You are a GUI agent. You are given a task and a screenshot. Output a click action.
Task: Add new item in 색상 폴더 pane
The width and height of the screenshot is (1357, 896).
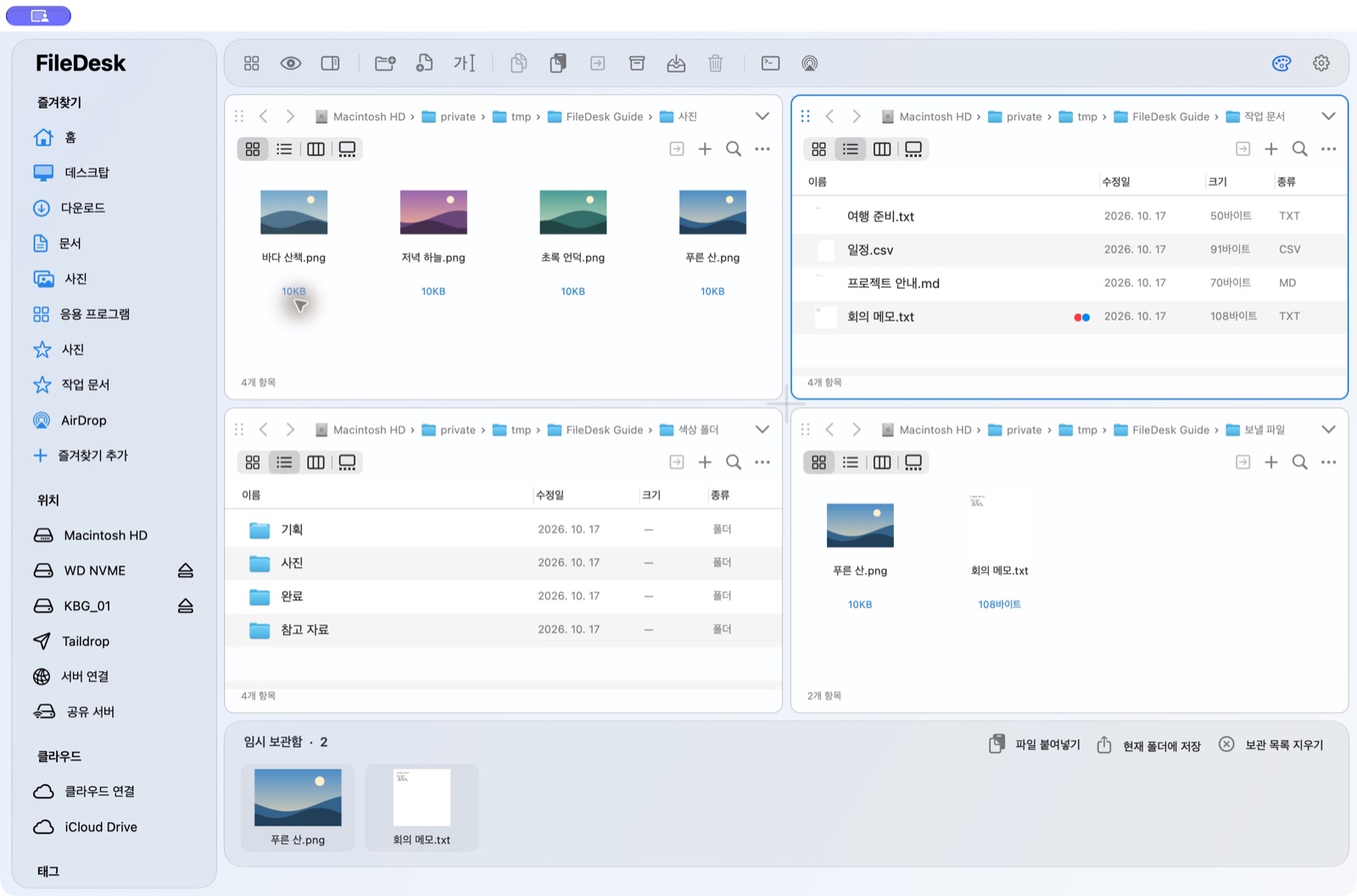pos(705,462)
